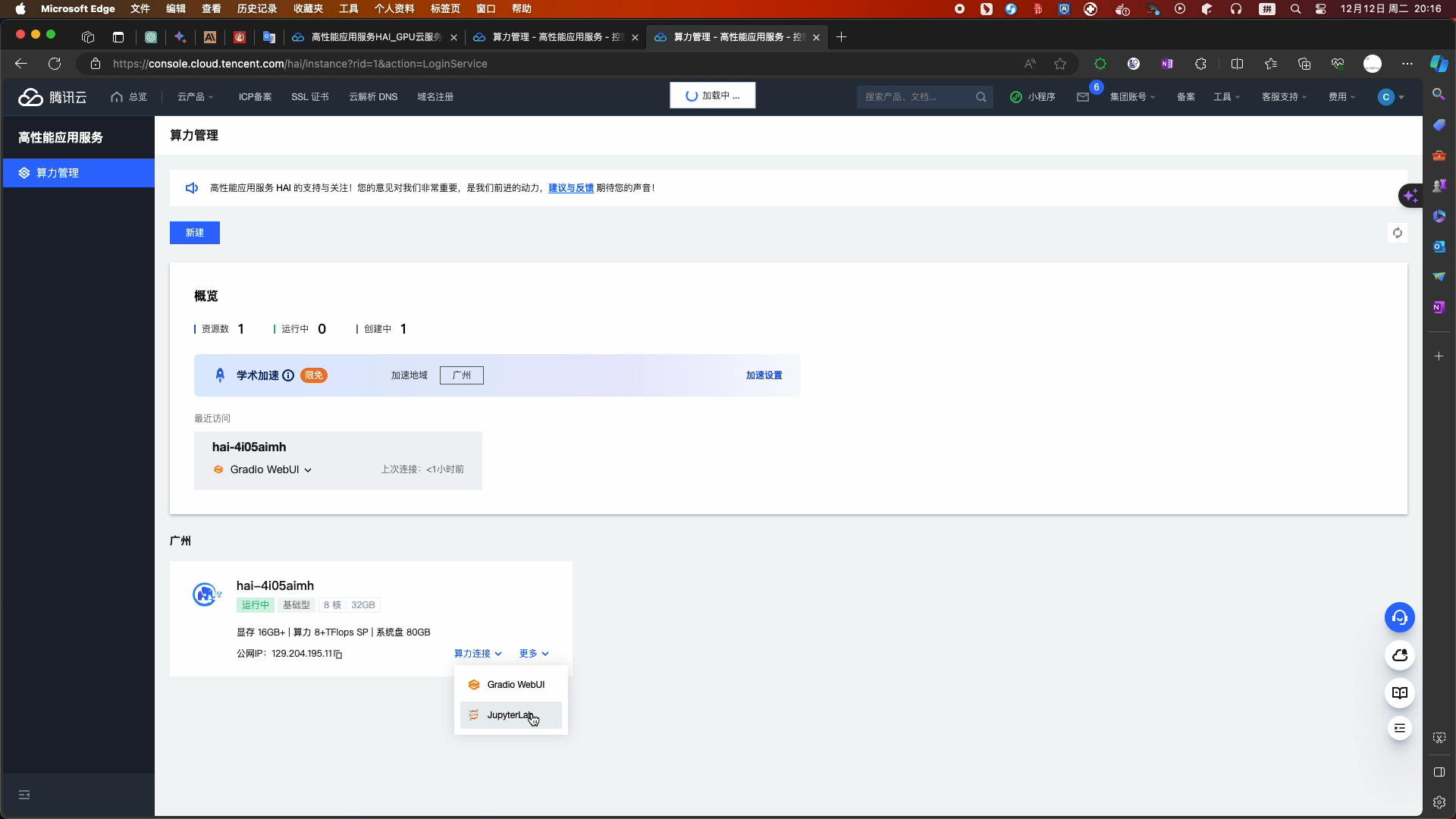1456x819 pixels.
Task: Click the info icon beside 学术加速
Action: pos(288,375)
